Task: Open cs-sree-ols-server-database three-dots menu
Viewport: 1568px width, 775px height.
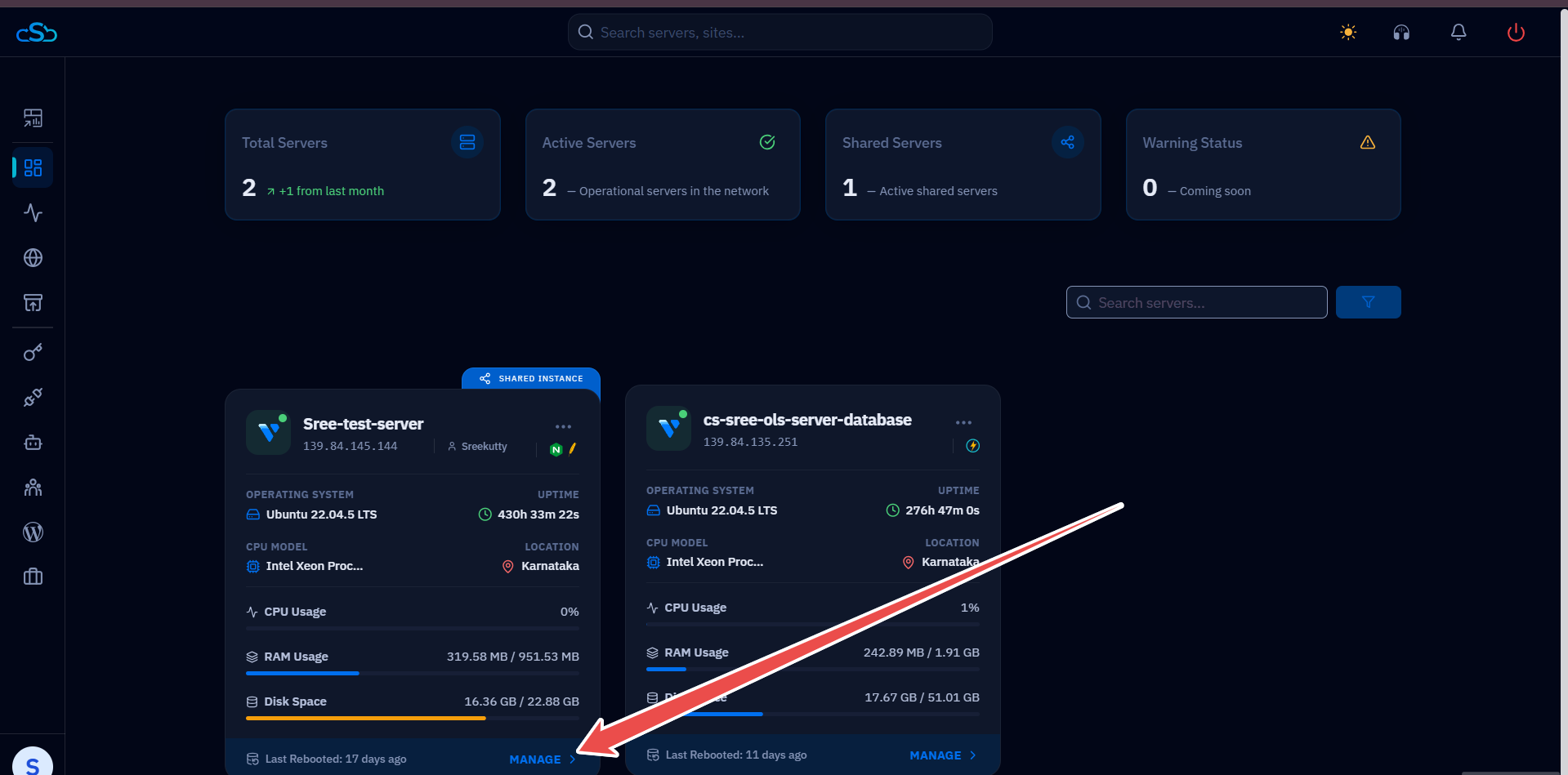Action: [963, 422]
